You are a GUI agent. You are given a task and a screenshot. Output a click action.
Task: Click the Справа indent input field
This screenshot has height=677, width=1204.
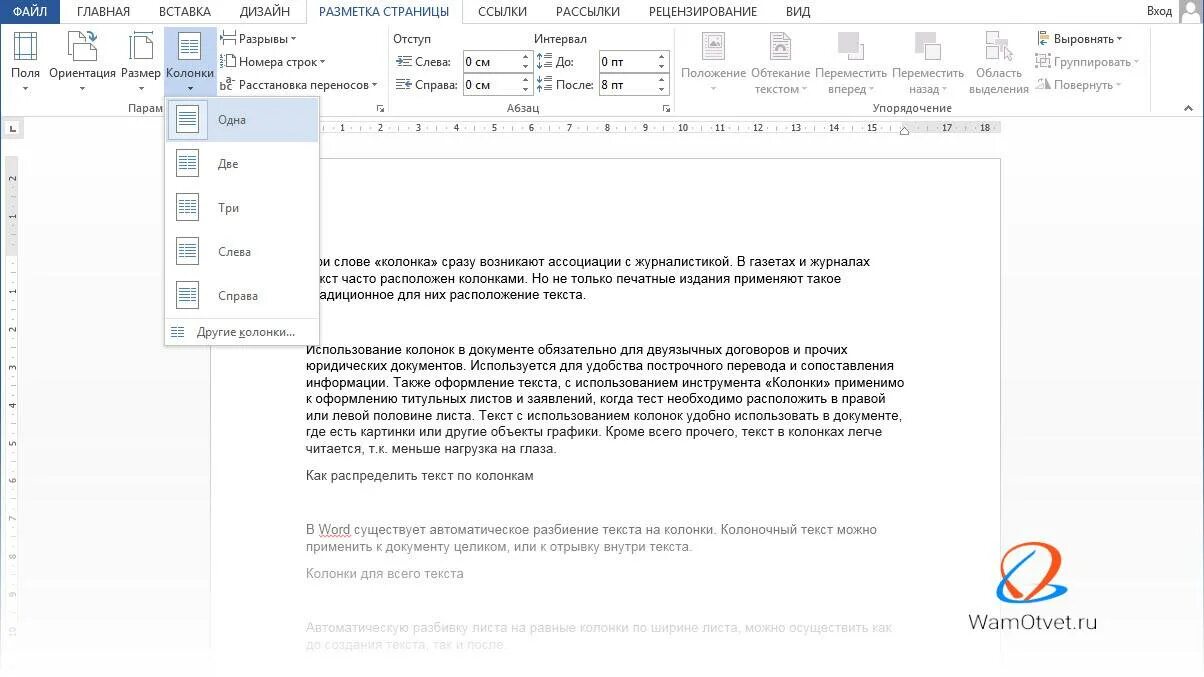(491, 85)
